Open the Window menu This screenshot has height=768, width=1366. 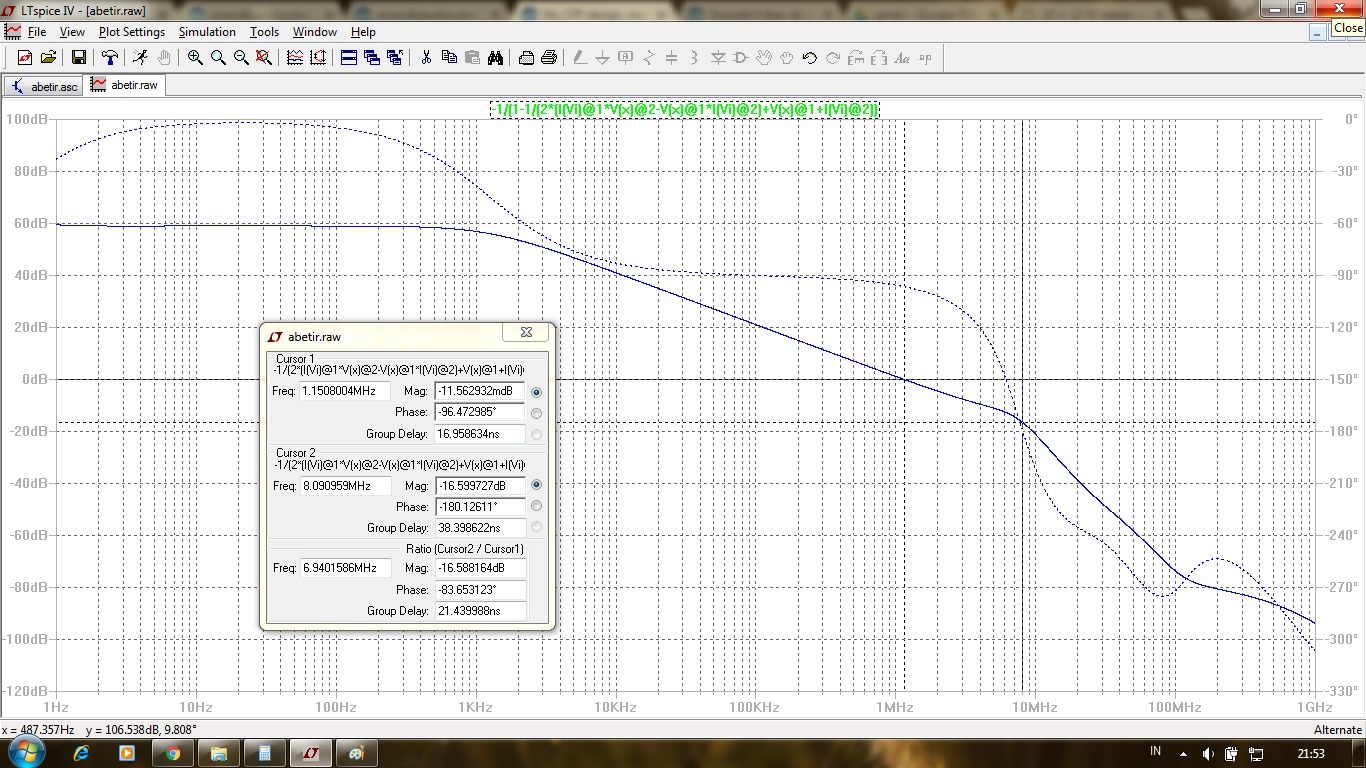314,32
